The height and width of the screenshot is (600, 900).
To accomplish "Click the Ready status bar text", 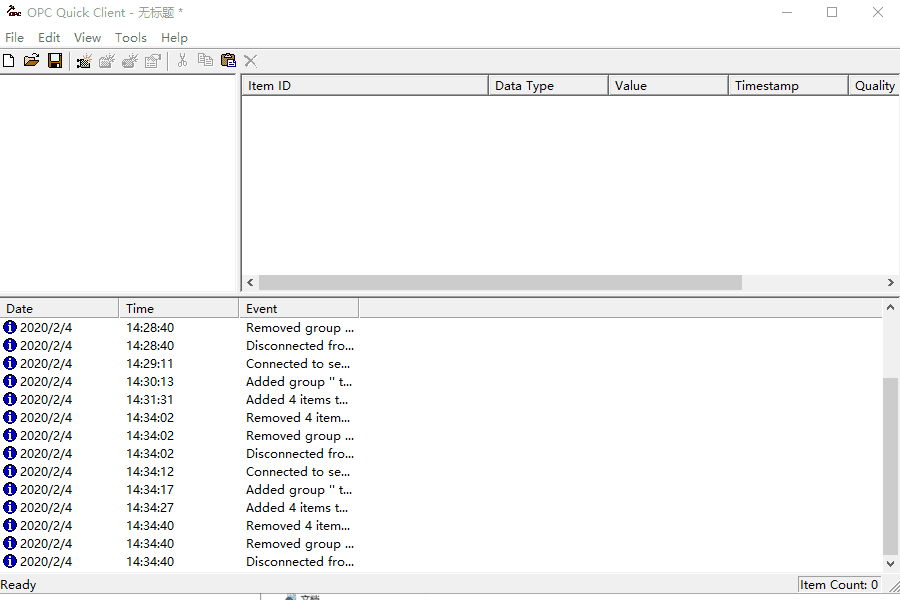I will click(x=18, y=584).
